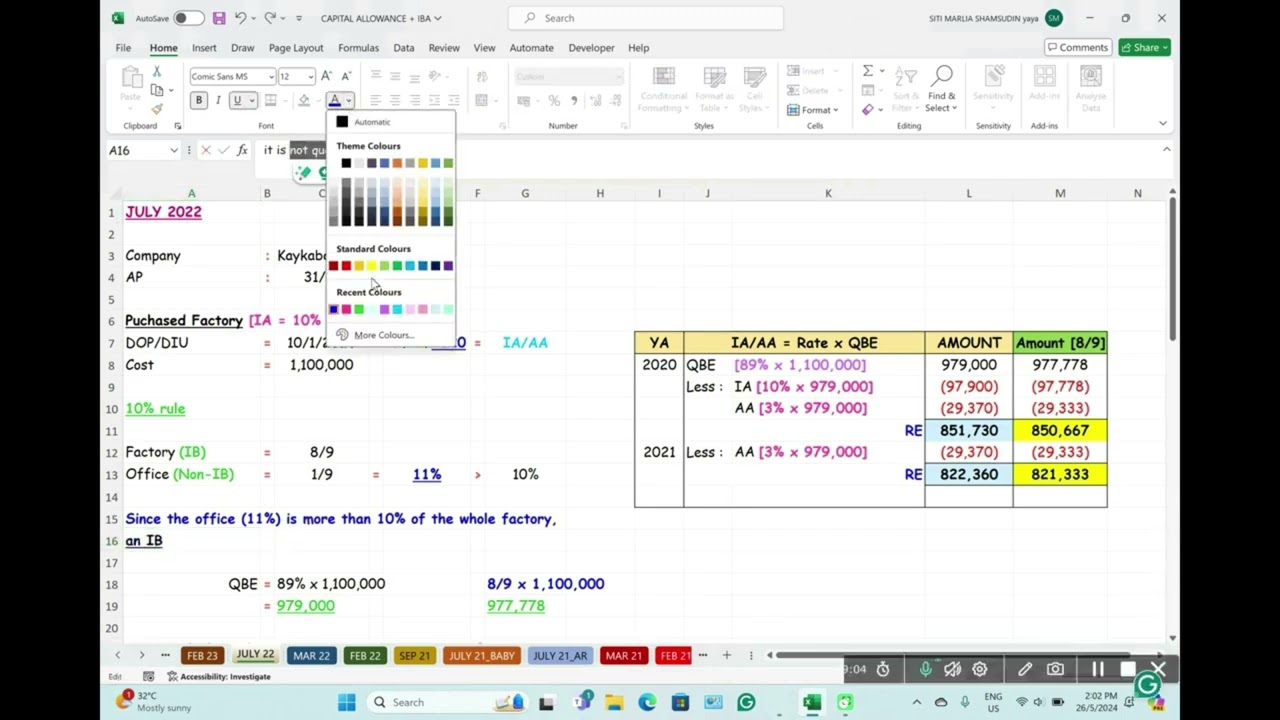Choose More Colours option

coord(383,335)
